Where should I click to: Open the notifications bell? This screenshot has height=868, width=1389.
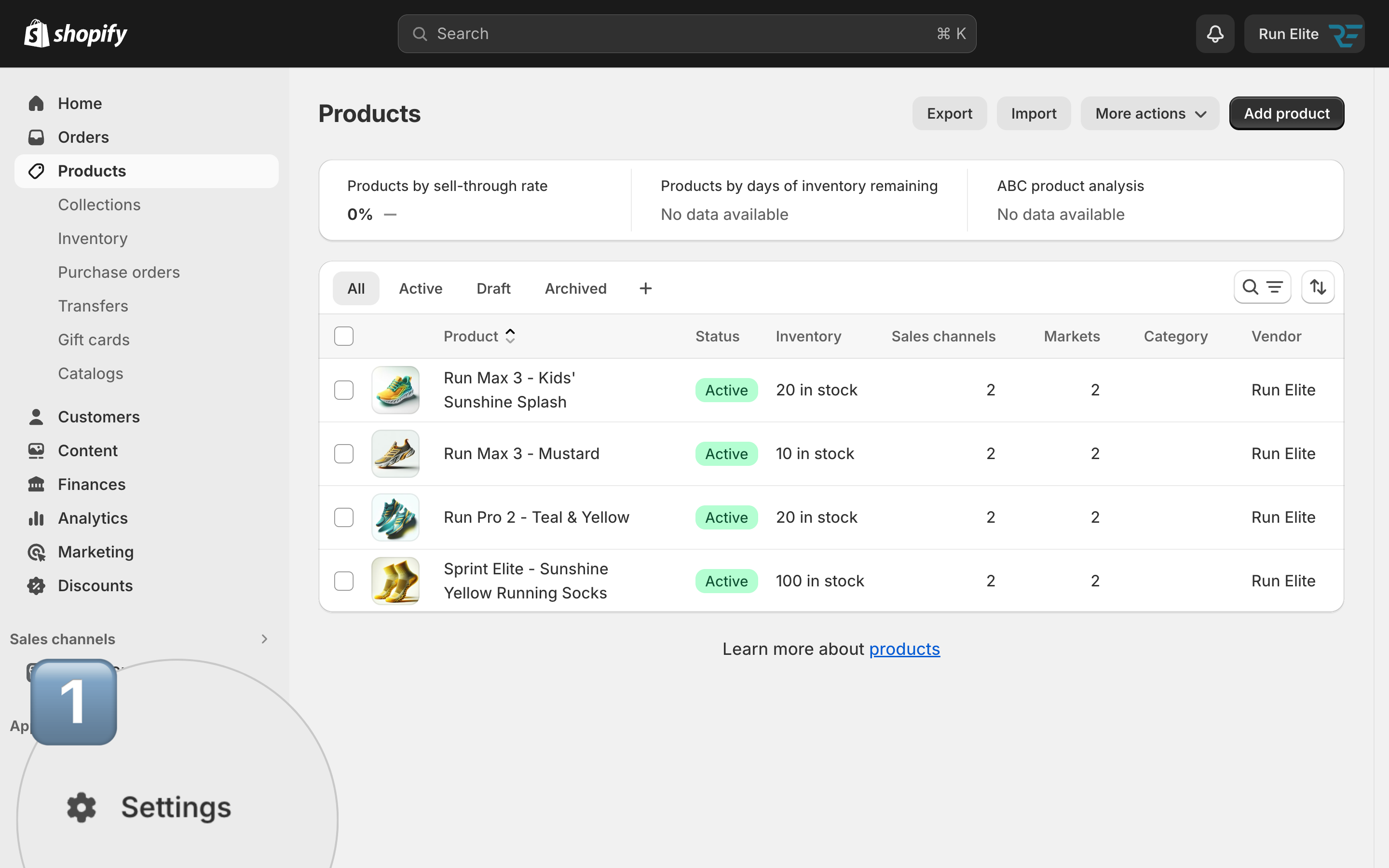pyautogui.click(x=1215, y=34)
